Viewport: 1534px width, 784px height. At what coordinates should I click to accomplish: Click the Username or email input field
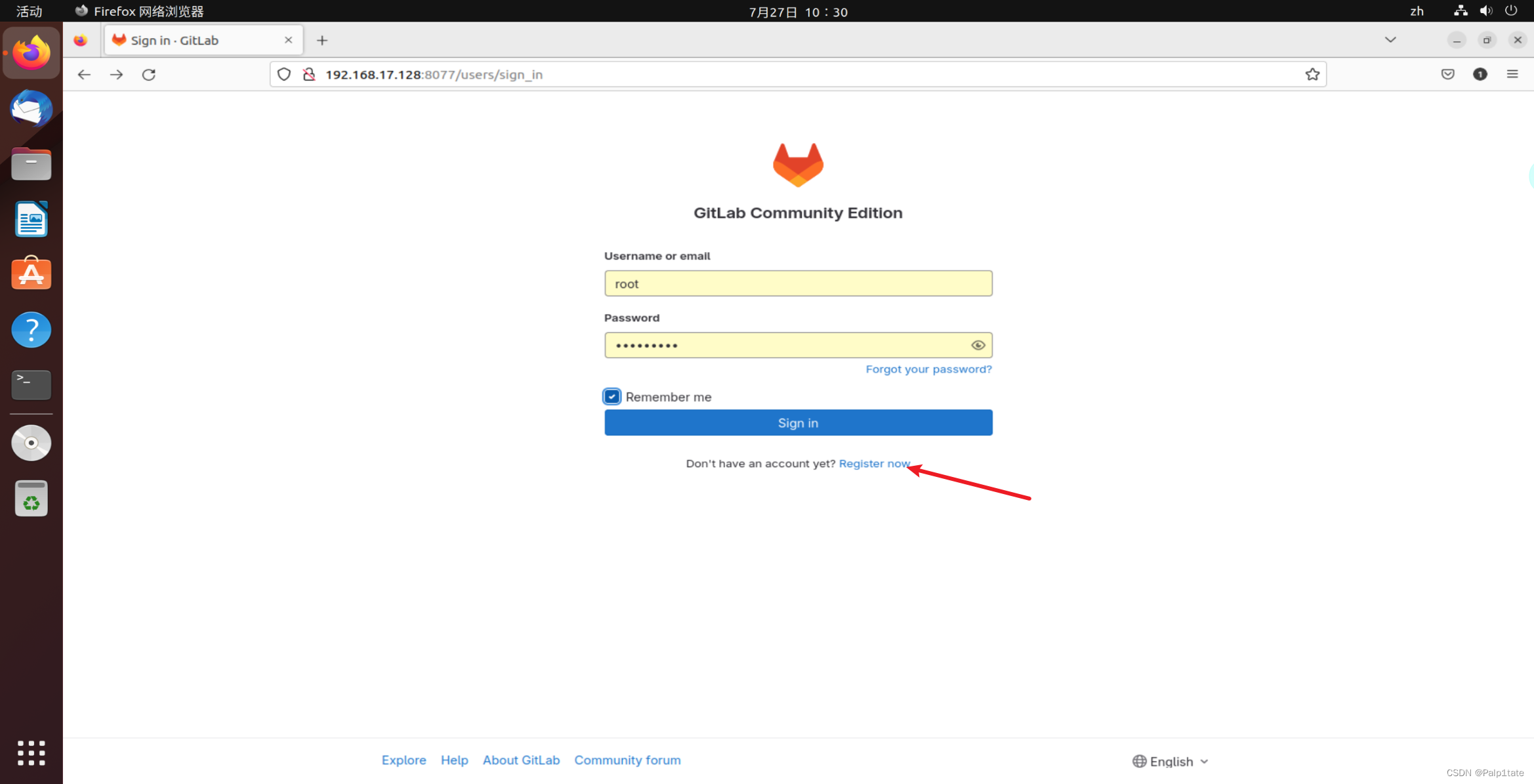tap(798, 283)
